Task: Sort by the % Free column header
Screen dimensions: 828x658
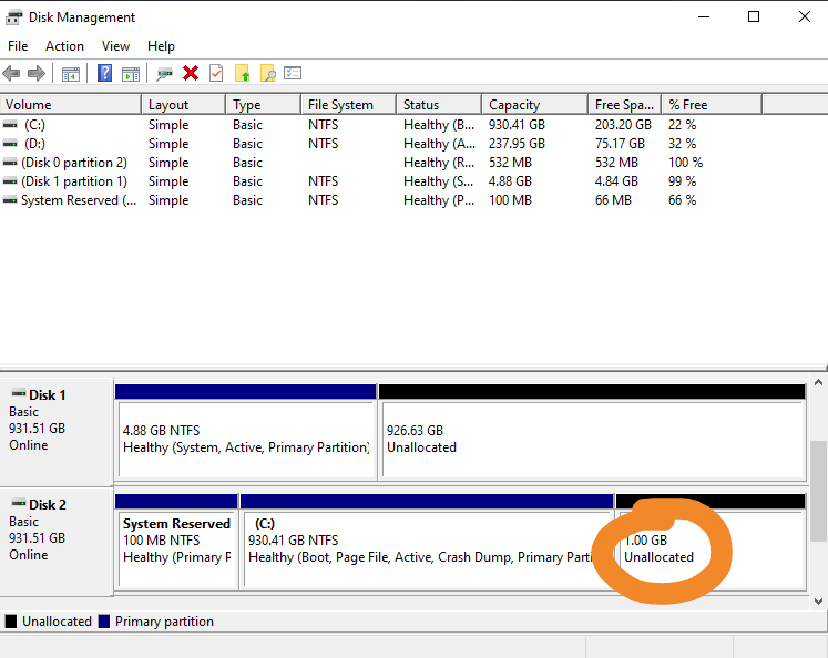Action: (712, 105)
